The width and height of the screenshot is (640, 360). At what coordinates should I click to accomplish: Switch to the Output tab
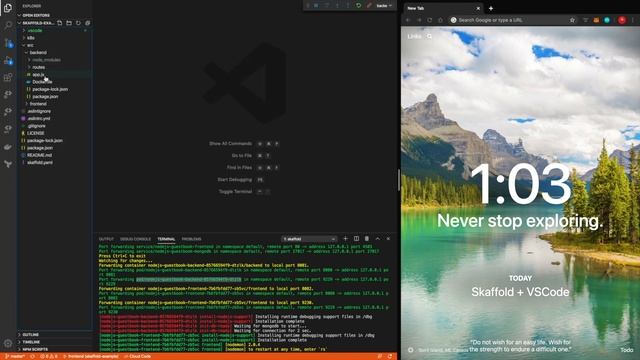[x=106, y=239]
